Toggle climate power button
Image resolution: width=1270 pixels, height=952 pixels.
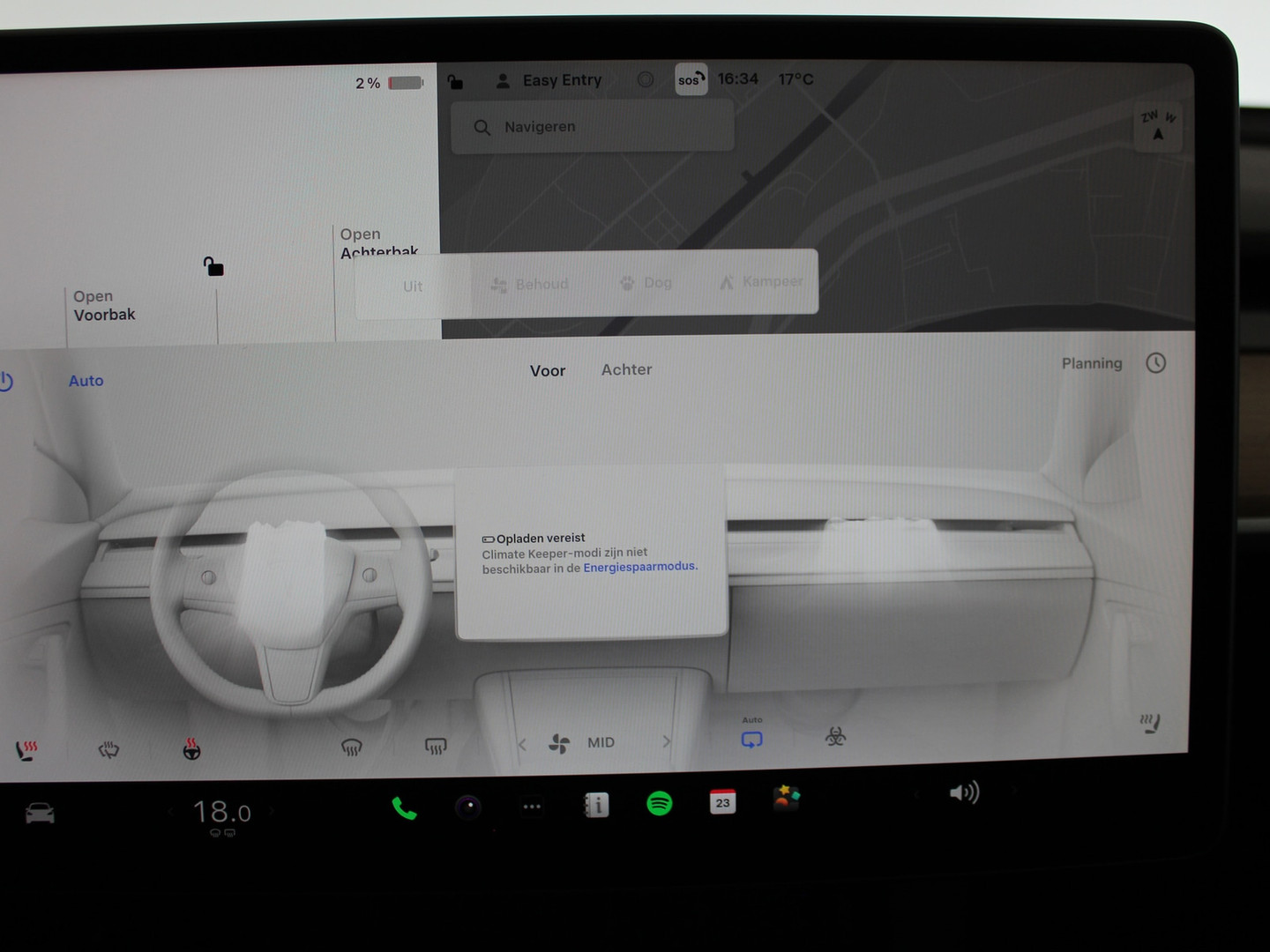click(x=5, y=382)
